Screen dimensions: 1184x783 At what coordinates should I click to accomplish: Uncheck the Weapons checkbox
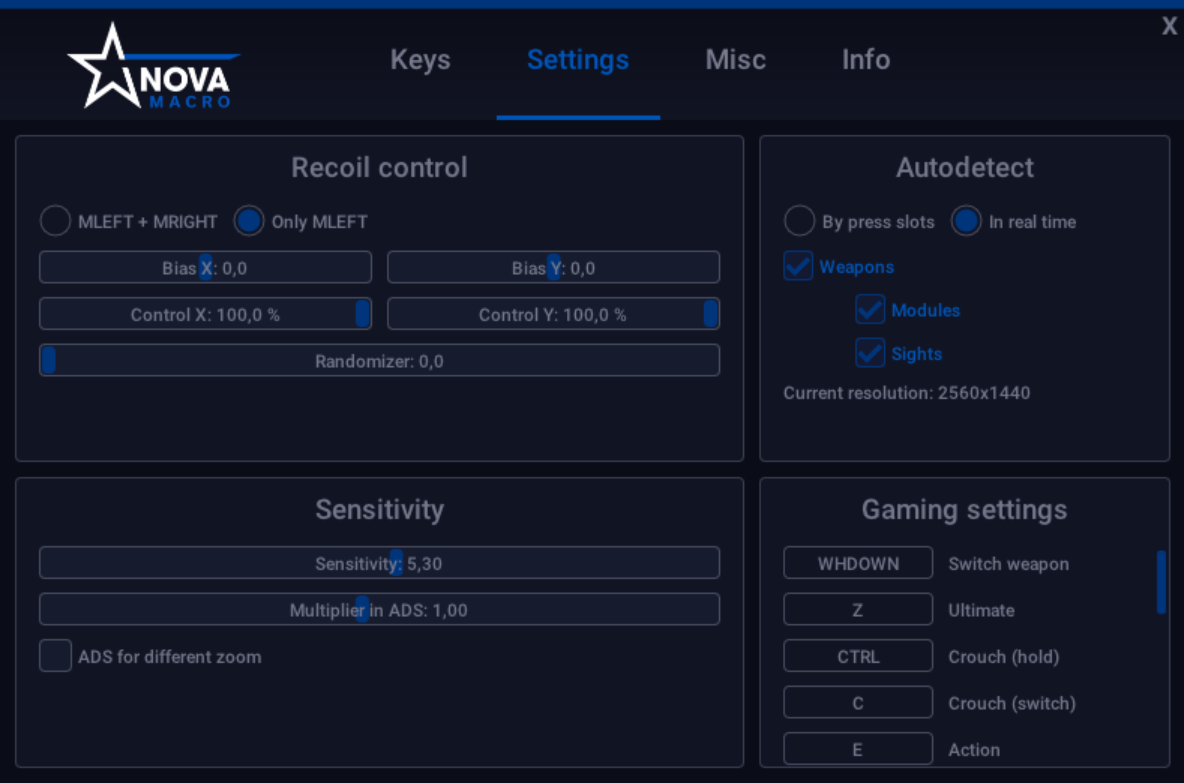coord(798,266)
